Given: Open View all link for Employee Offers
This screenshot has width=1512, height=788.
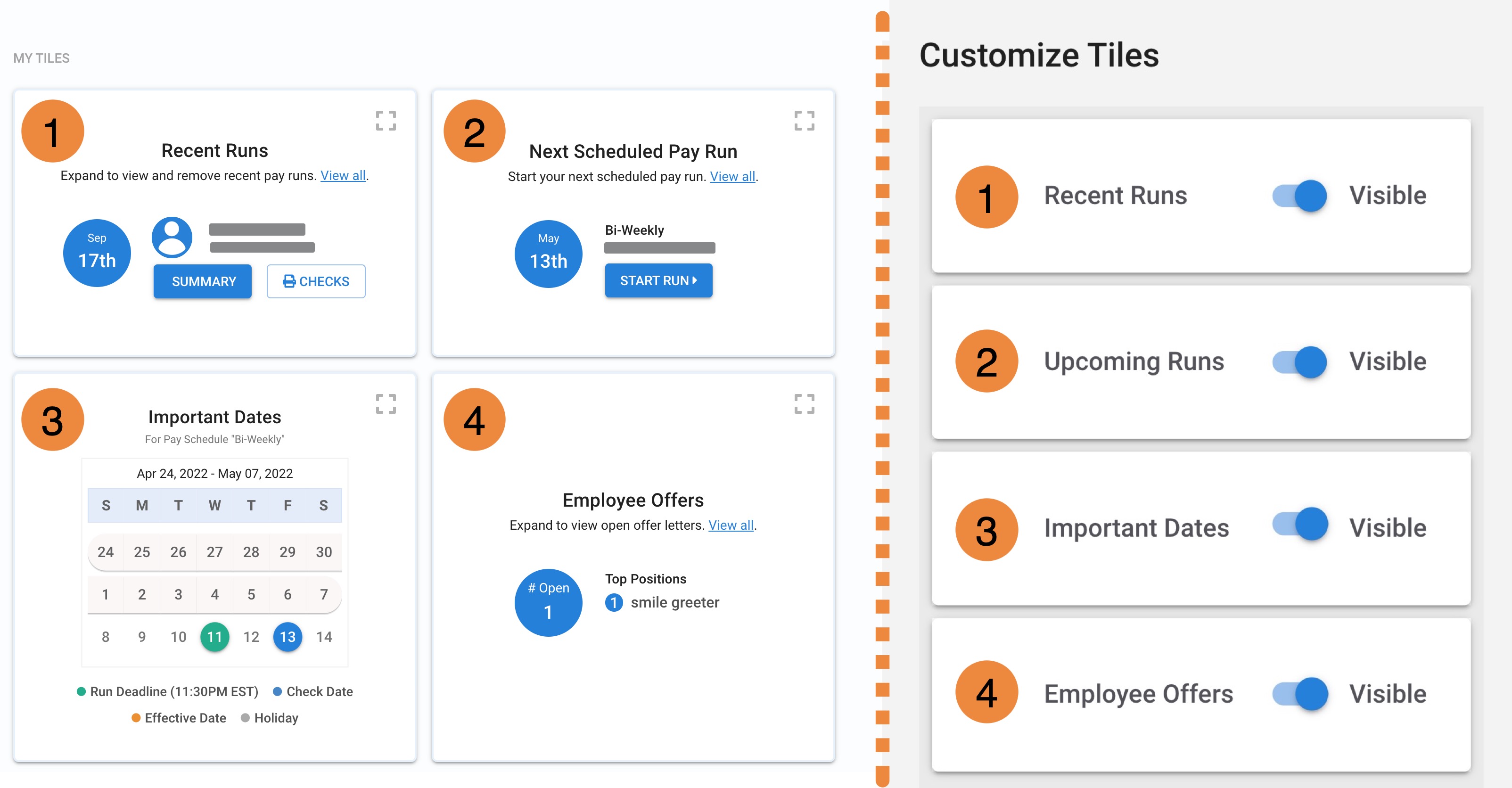Looking at the screenshot, I should click(731, 525).
